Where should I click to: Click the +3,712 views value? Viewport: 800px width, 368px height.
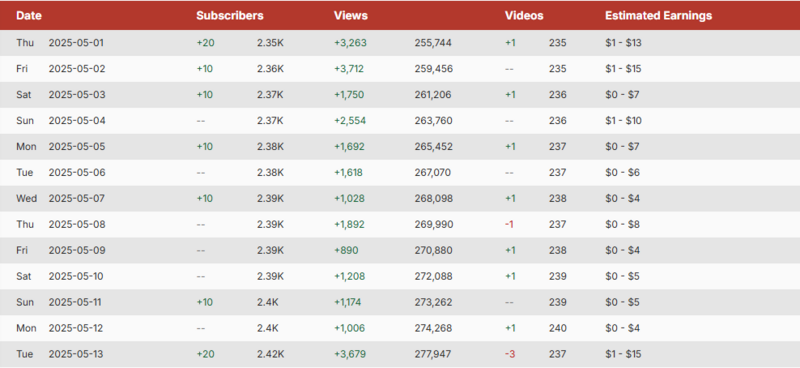pos(349,69)
